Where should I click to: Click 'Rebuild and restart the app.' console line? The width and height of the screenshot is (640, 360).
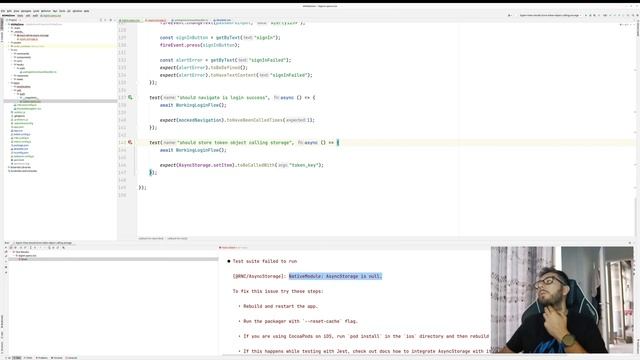click(x=280, y=306)
